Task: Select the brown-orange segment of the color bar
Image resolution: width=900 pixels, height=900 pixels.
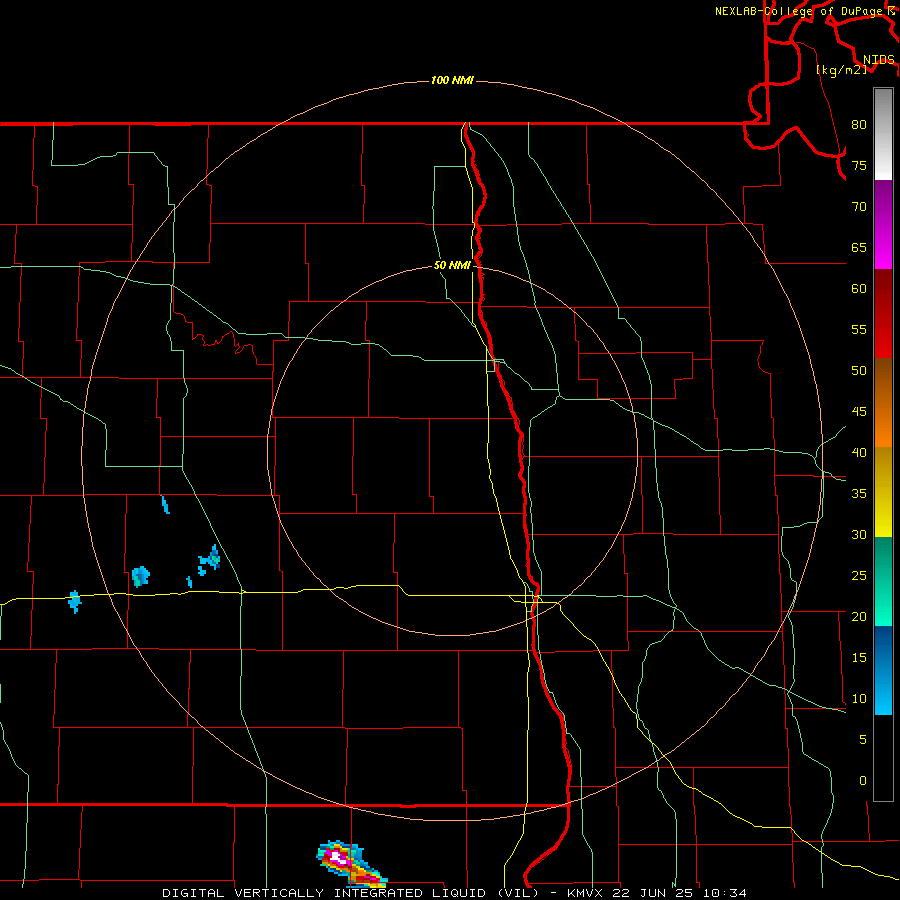Action: (883, 402)
